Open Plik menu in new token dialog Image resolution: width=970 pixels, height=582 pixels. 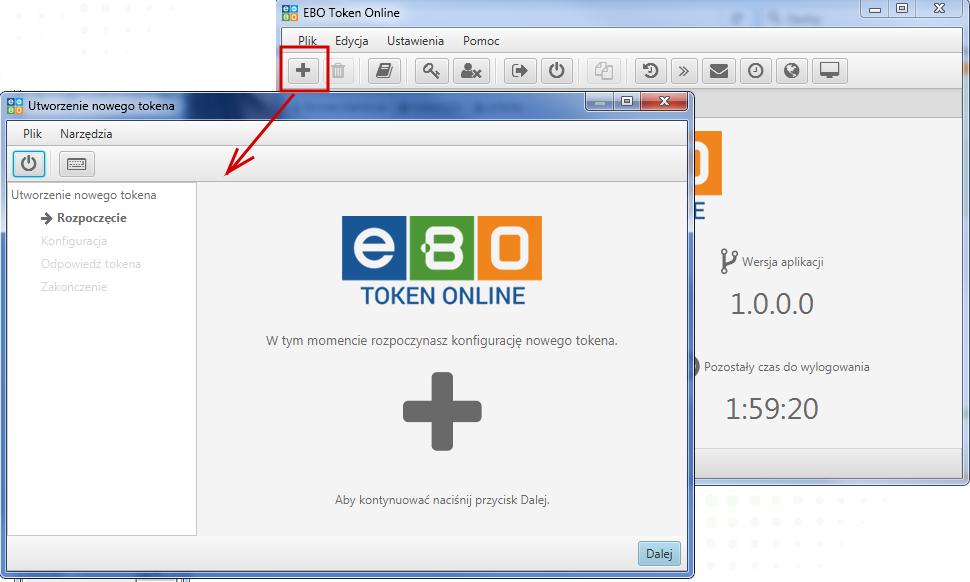[x=32, y=134]
